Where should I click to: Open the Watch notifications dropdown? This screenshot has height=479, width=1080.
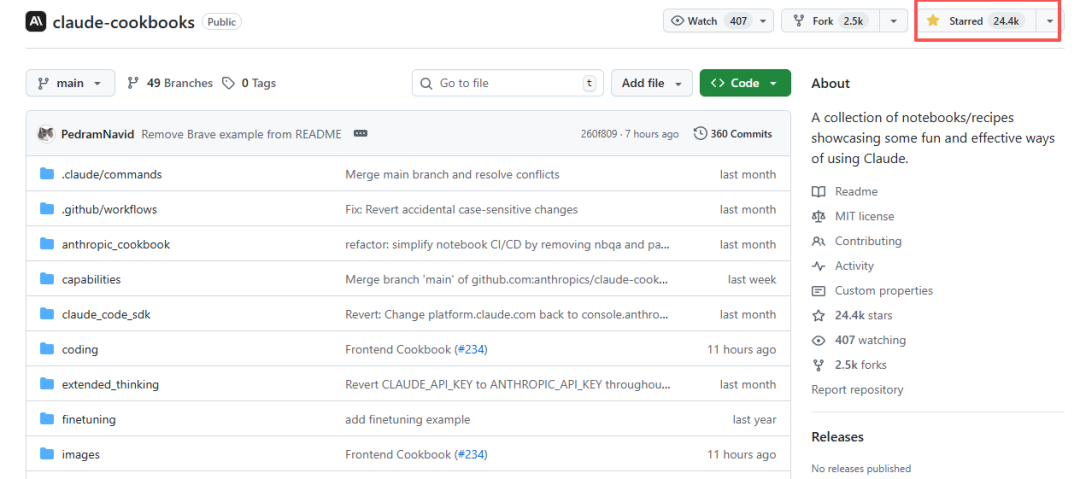pyautogui.click(x=718, y=21)
